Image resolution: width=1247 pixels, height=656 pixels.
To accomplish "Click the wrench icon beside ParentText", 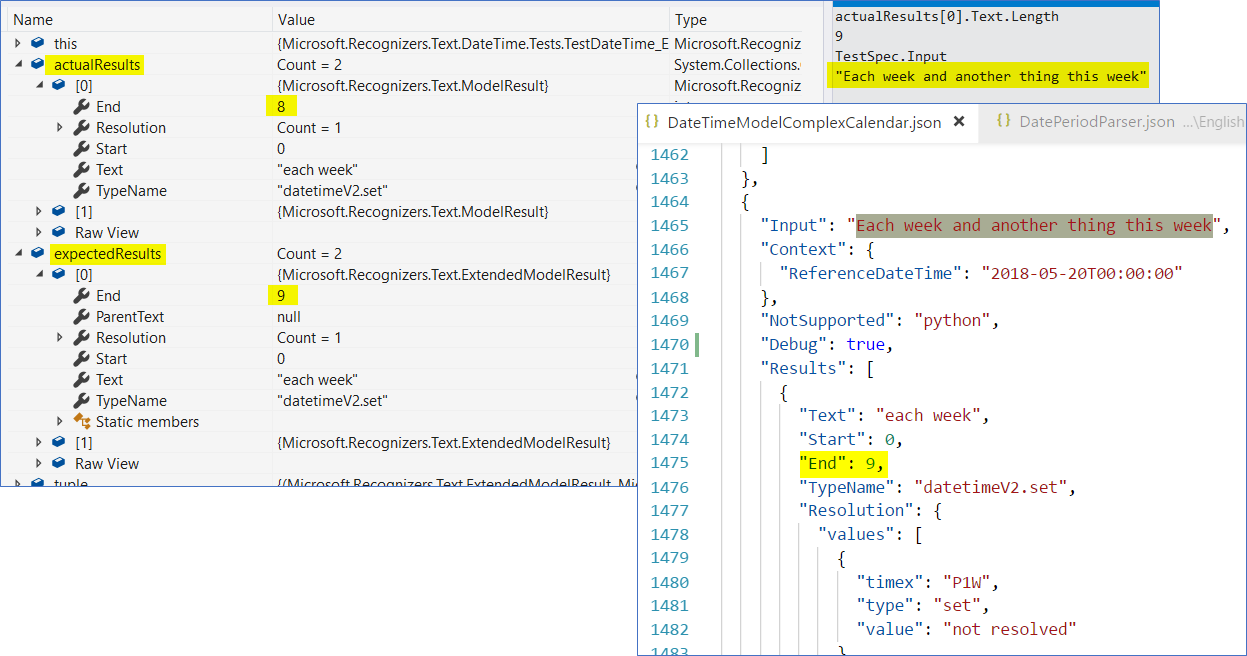I will pos(82,316).
